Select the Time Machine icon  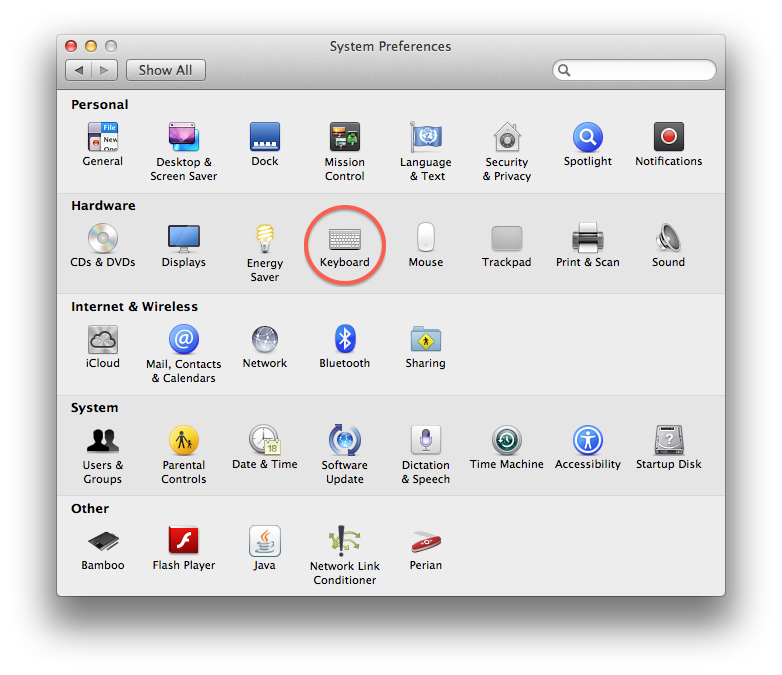[506, 441]
